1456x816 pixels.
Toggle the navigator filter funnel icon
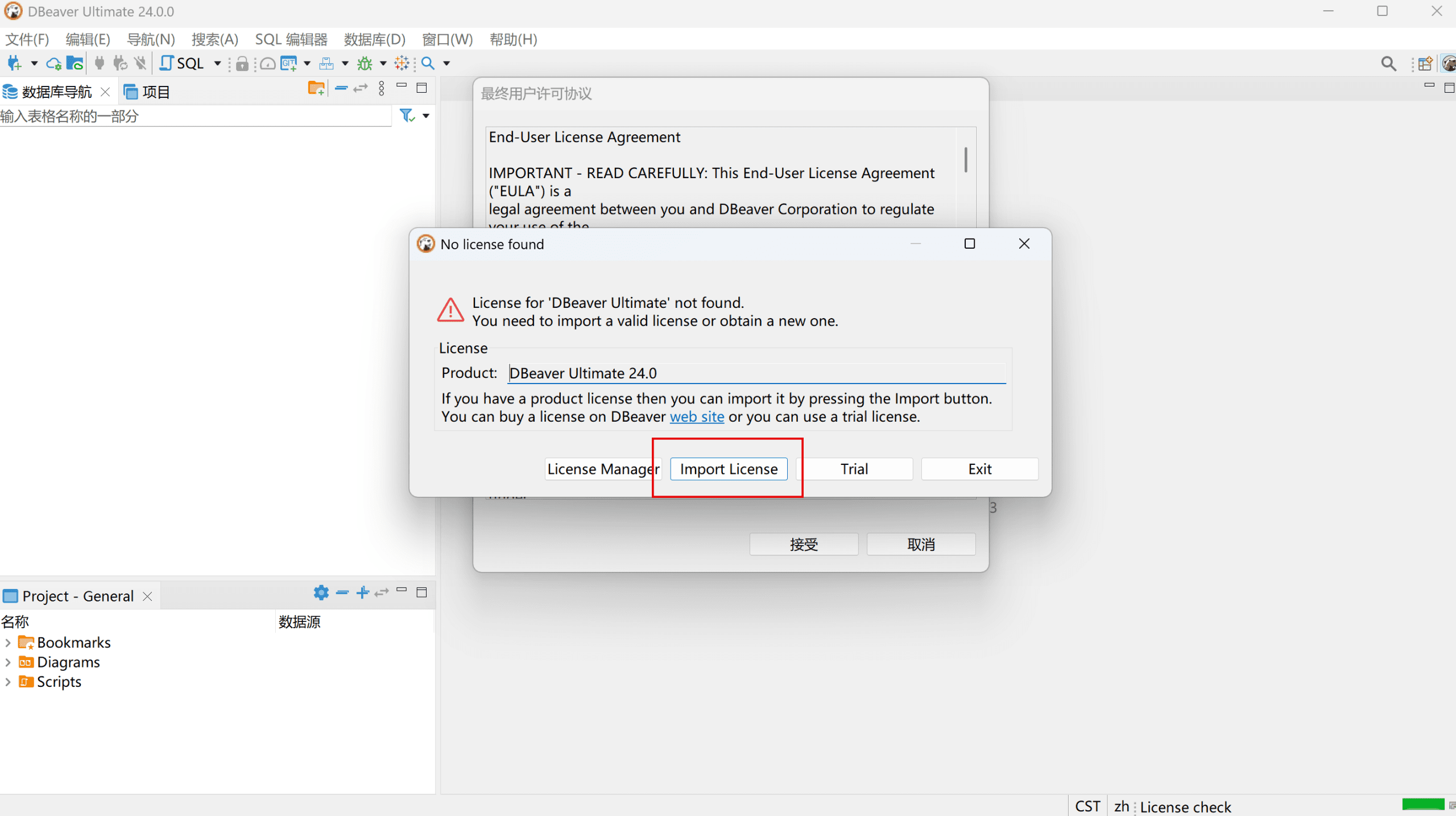(x=407, y=116)
